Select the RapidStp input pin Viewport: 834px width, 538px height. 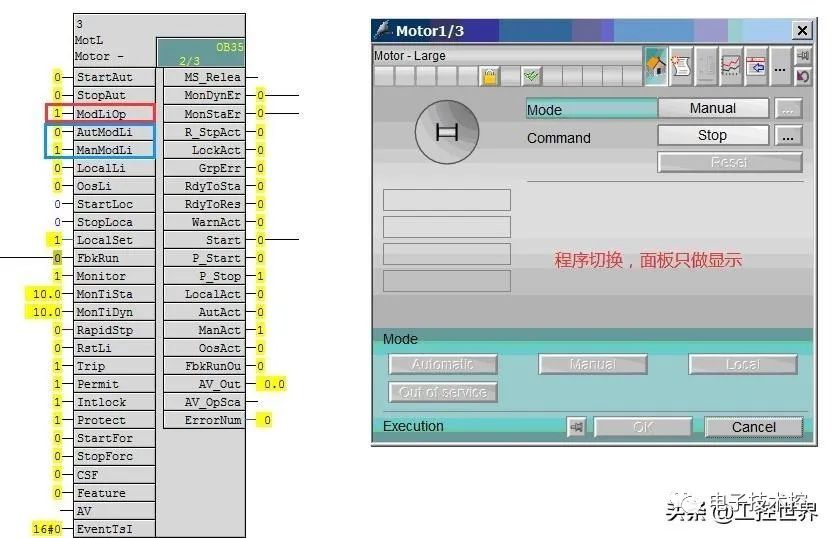pyautogui.click(x=115, y=330)
